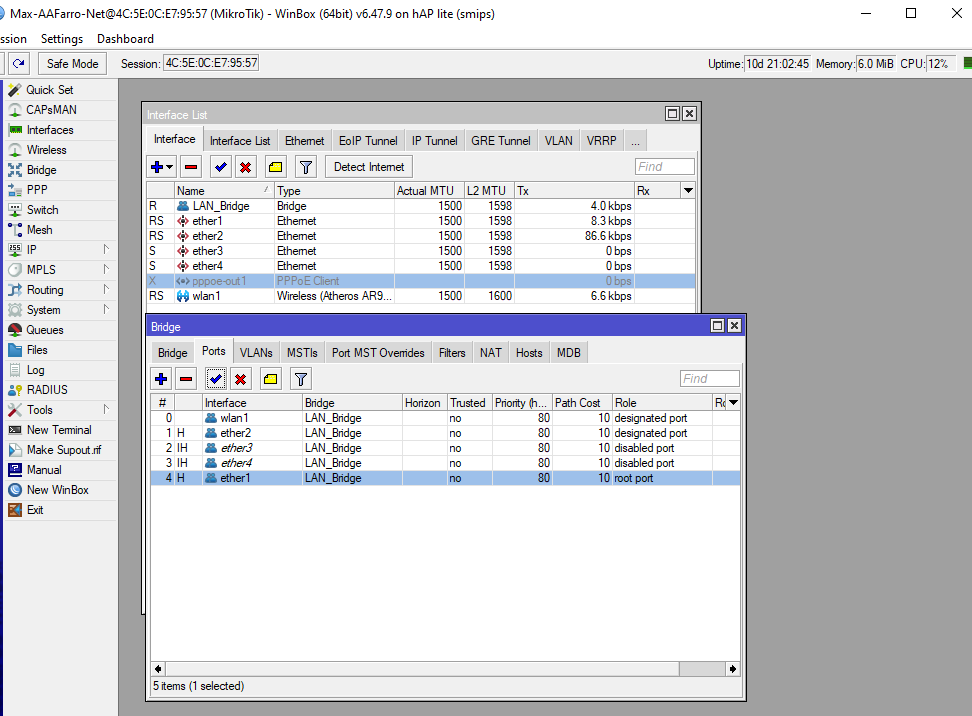
Task: Select the LAN_Bridge interface row
Action: pos(421,206)
